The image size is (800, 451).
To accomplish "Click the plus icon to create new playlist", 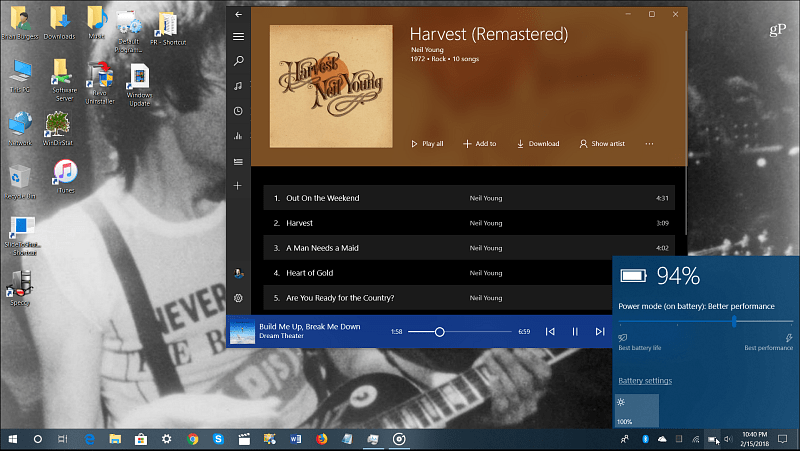I will point(238,186).
